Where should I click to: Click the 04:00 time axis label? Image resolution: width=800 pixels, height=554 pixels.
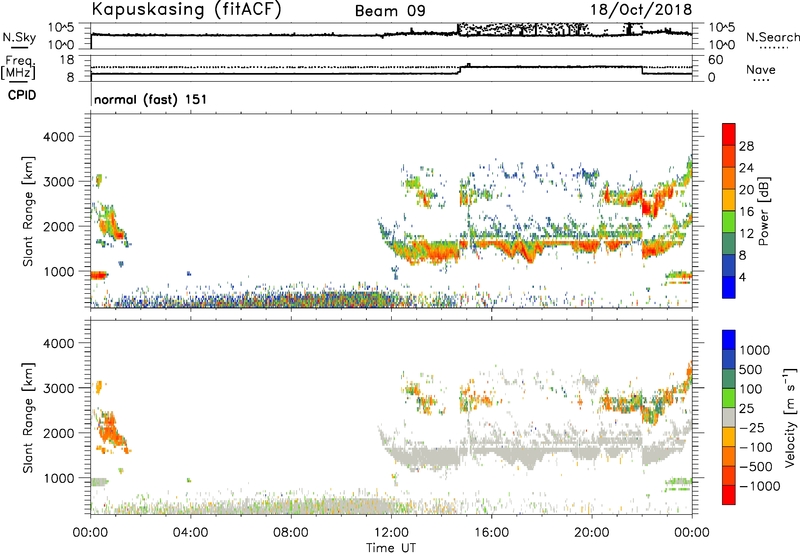(x=191, y=533)
